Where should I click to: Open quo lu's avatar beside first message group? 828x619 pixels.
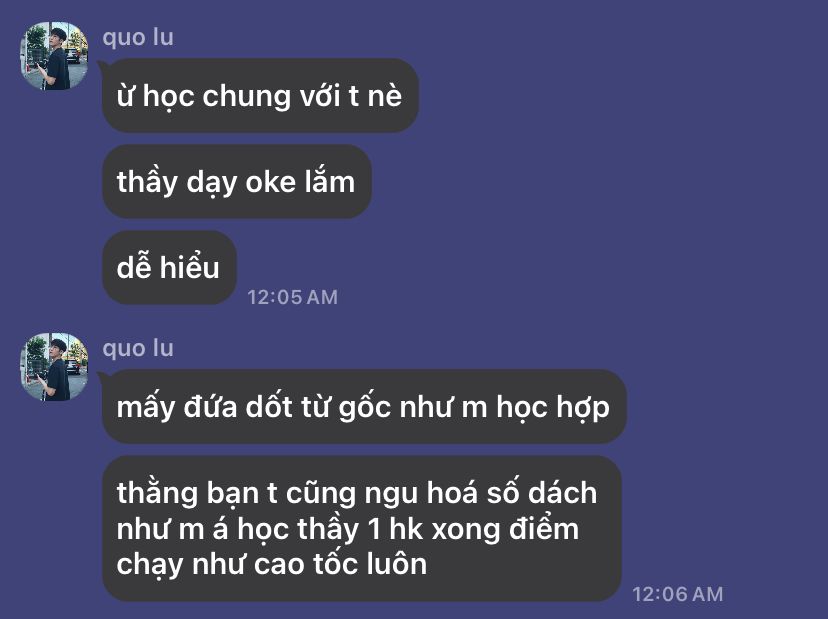[54, 56]
